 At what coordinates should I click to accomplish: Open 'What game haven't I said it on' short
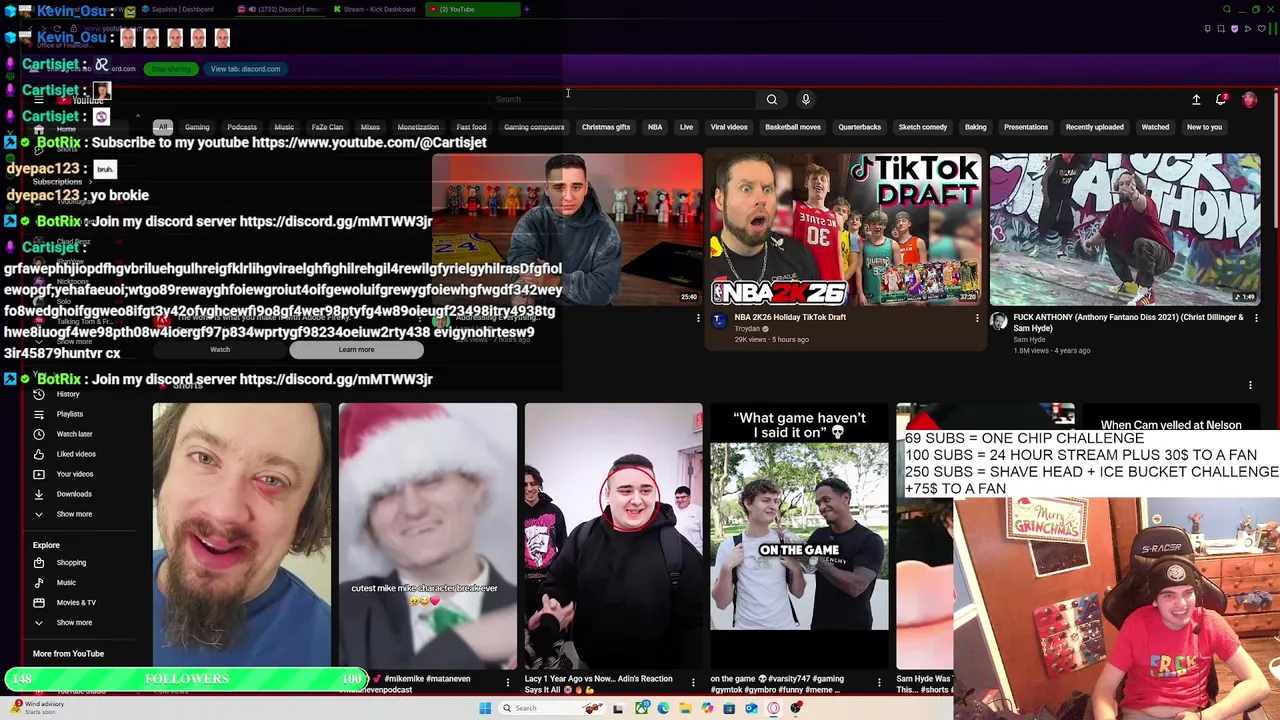[x=799, y=536]
